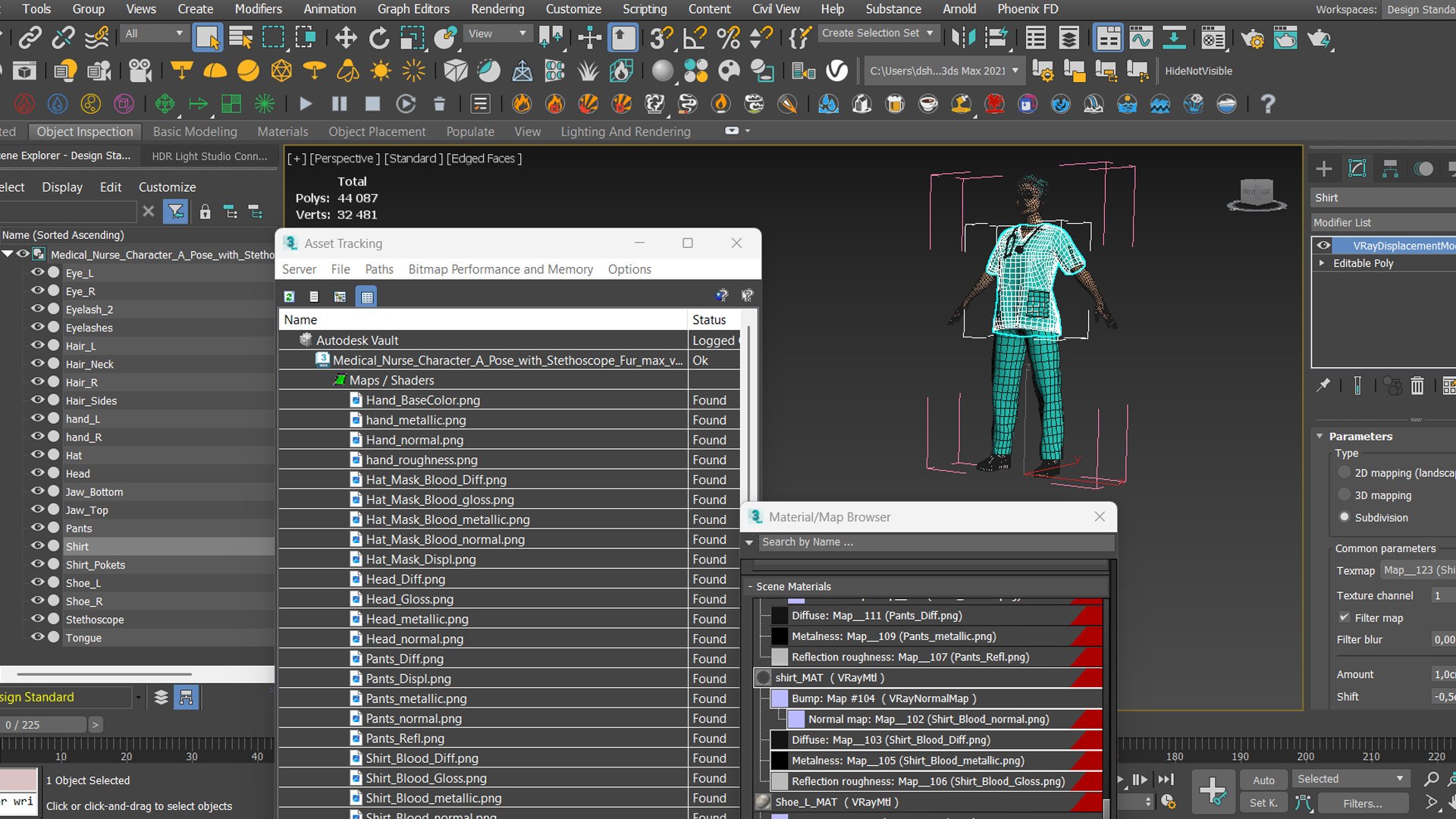Hide the Pants object via eye icon
This screenshot has height=819, width=1456.
point(37,528)
